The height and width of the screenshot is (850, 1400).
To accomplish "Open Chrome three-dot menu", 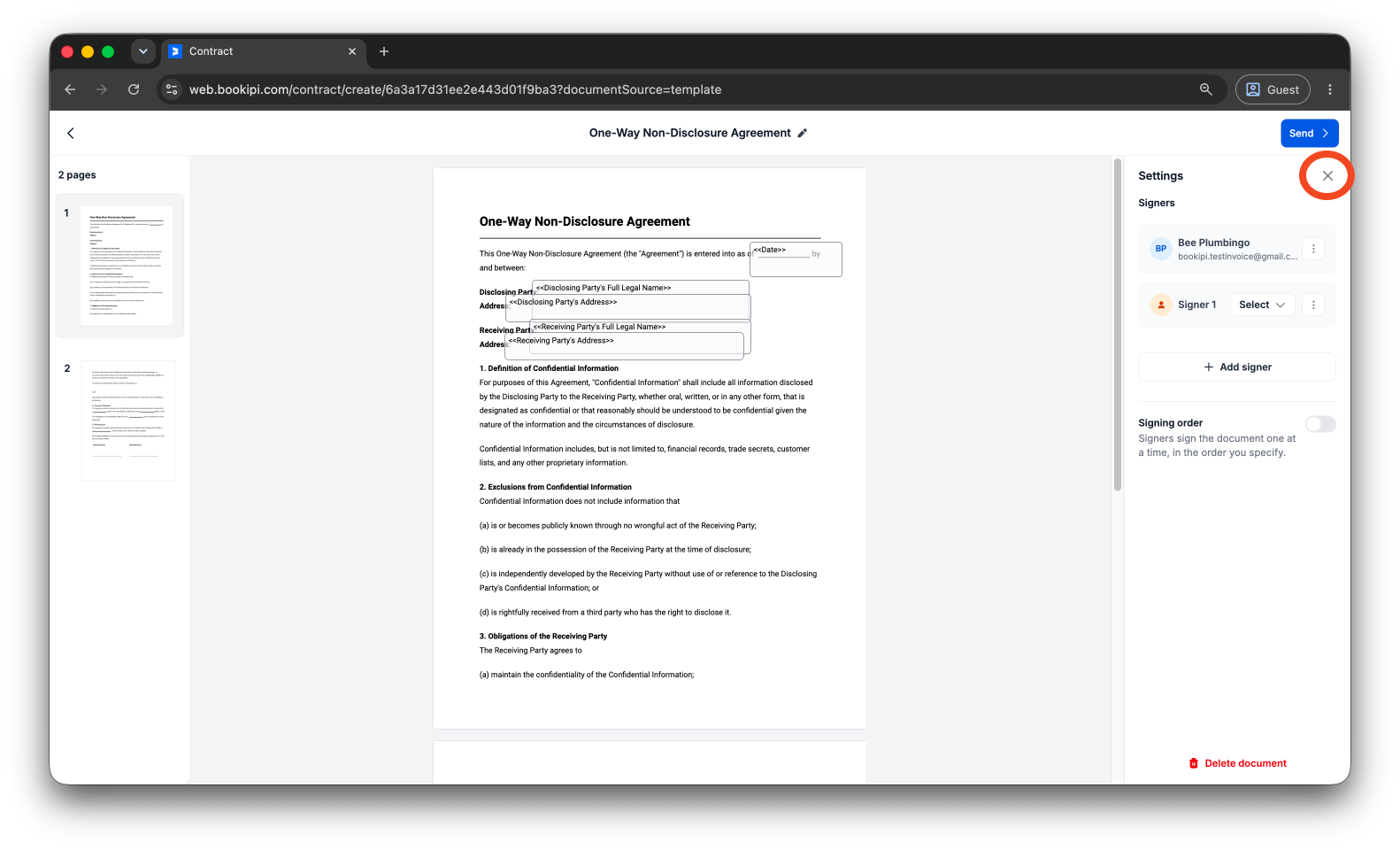I will pyautogui.click(x=1329, y=89).
